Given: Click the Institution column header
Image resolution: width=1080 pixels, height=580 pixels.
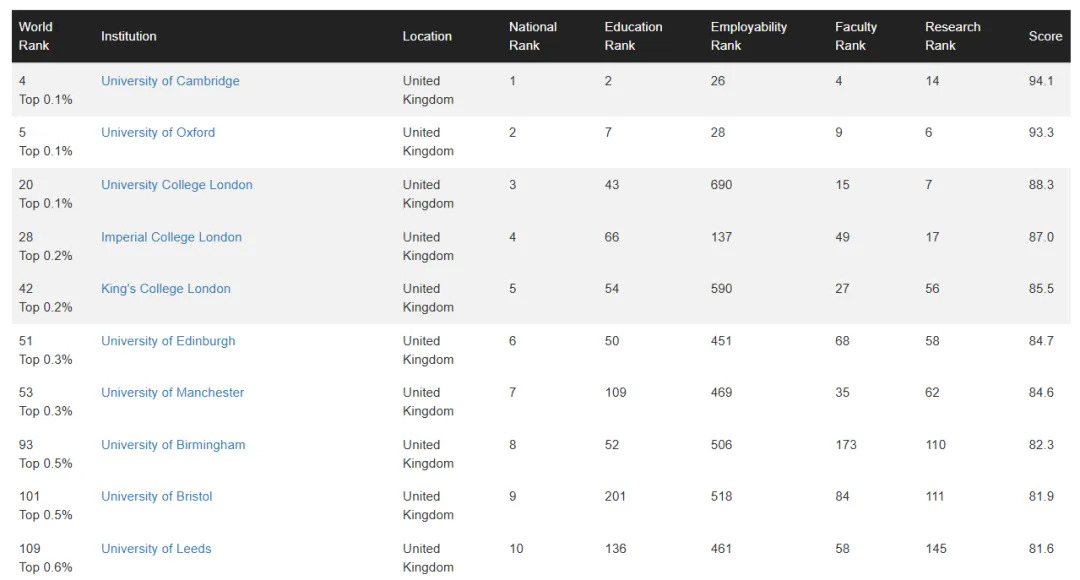Looking at the screenshot, I should (x=129, y=36).
